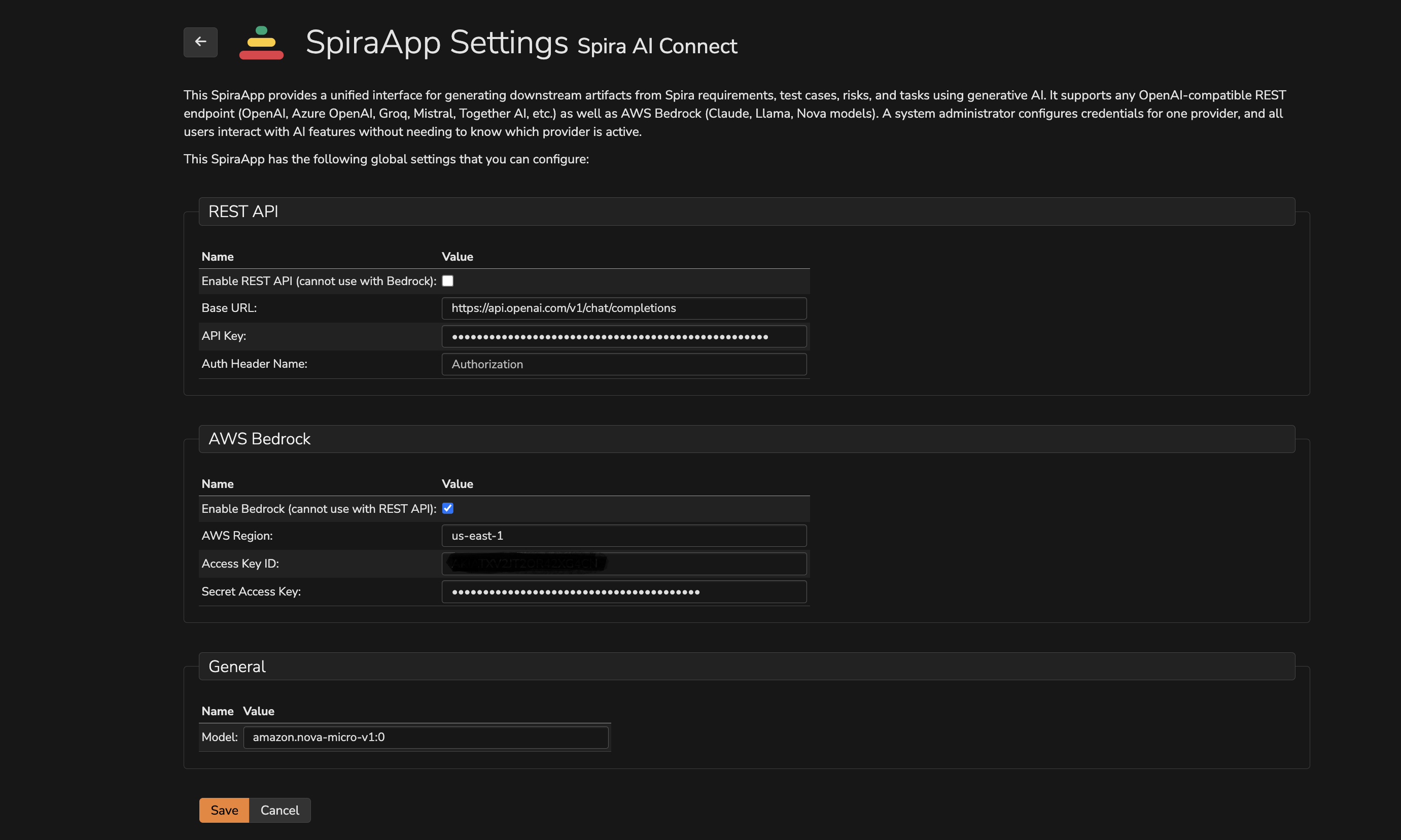Image resolution: width=1401 pixels, height=840 pixels.
Task: Click the 'Access Key ID:' label
Action: point(240,563)
